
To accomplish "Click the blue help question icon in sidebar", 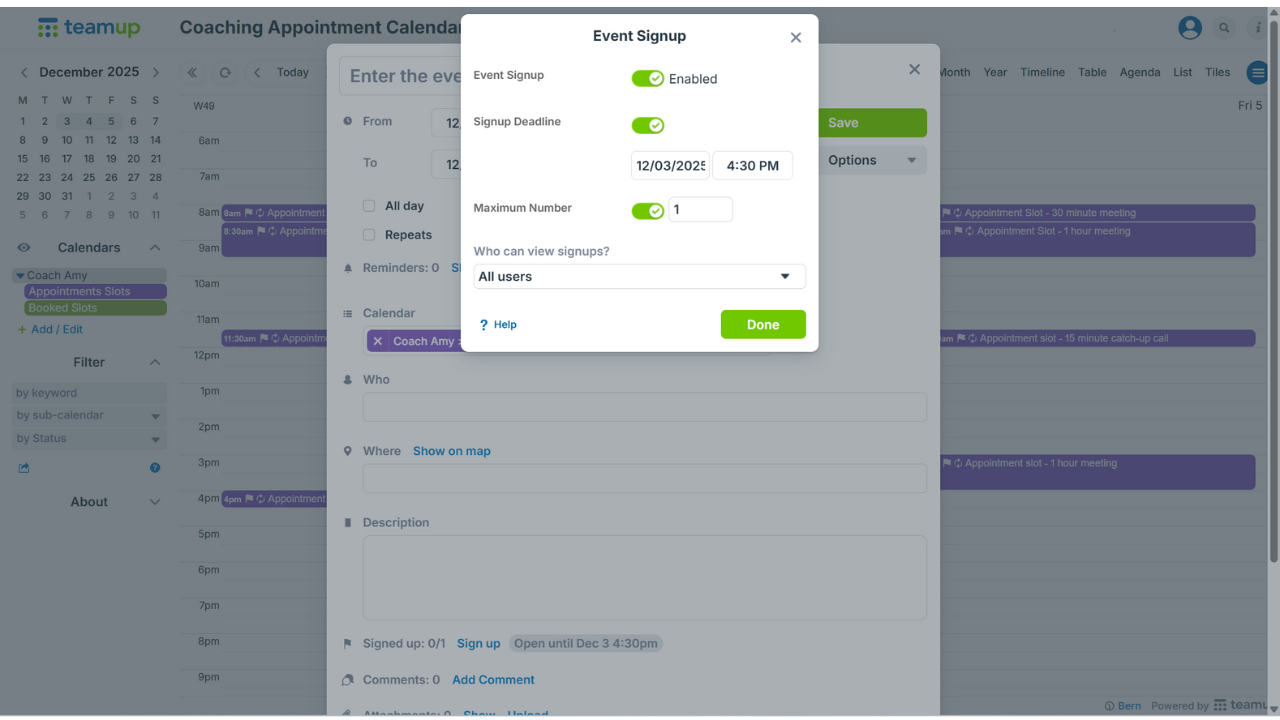I will click(154, 467).
